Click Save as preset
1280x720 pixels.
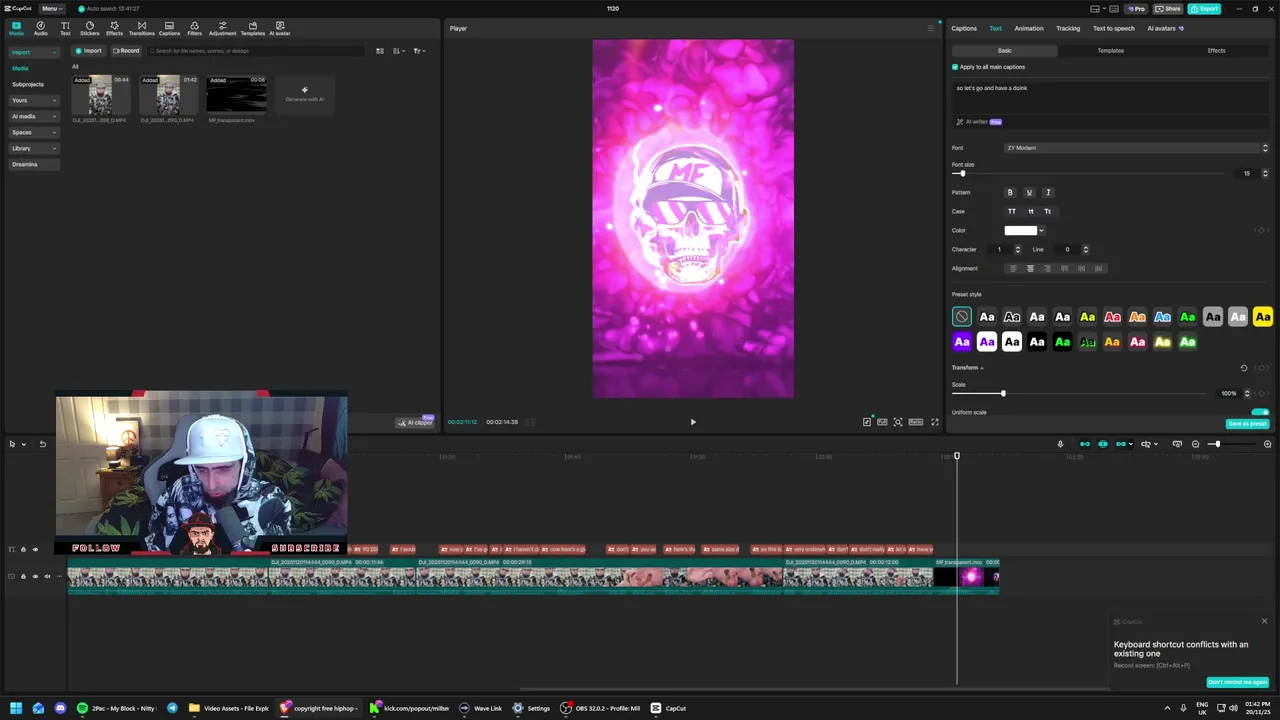point(1247,424)
